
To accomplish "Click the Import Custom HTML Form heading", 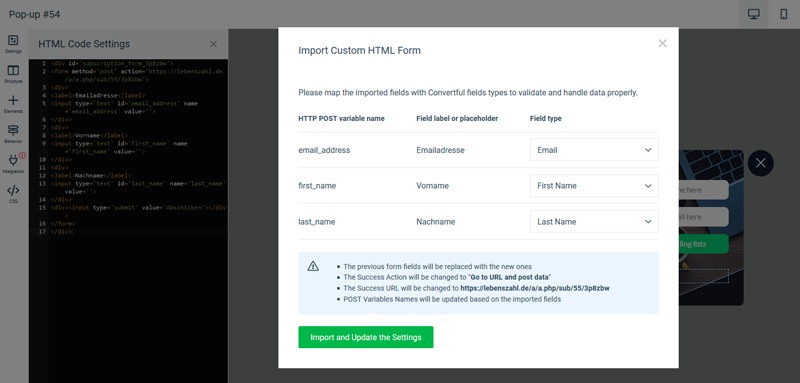I will click(359, 50).
